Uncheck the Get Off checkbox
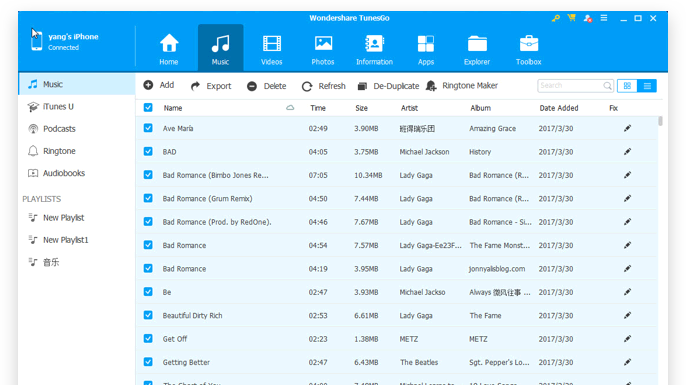 pos(148,339)
